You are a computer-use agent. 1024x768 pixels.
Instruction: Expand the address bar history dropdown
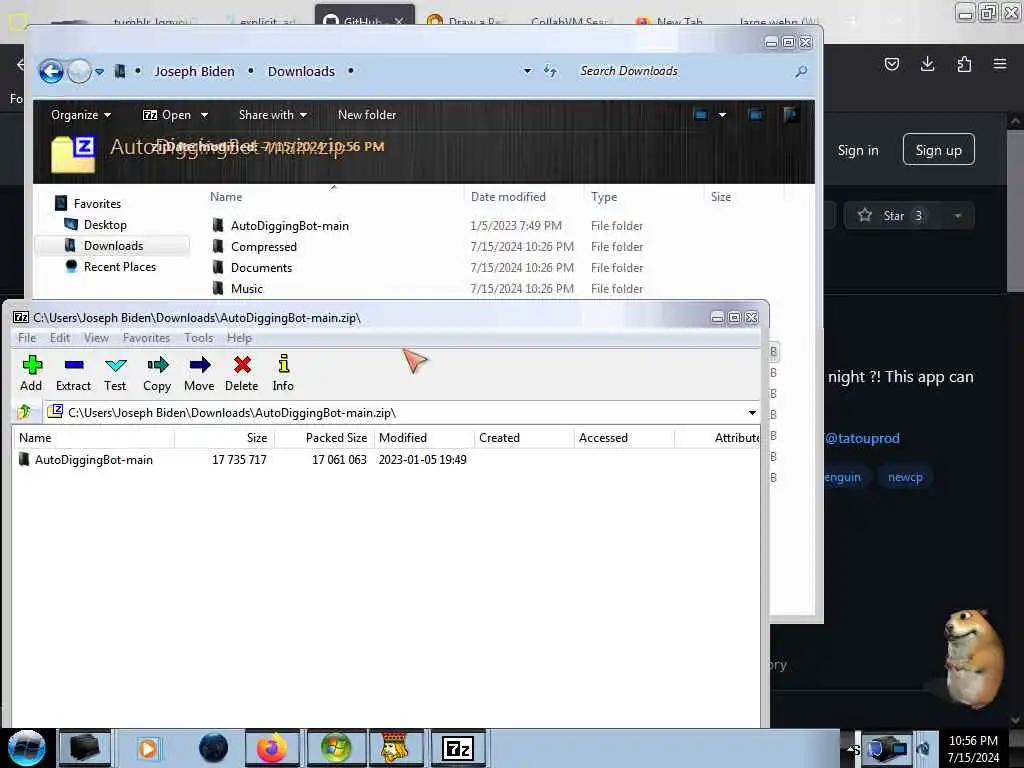527,71
